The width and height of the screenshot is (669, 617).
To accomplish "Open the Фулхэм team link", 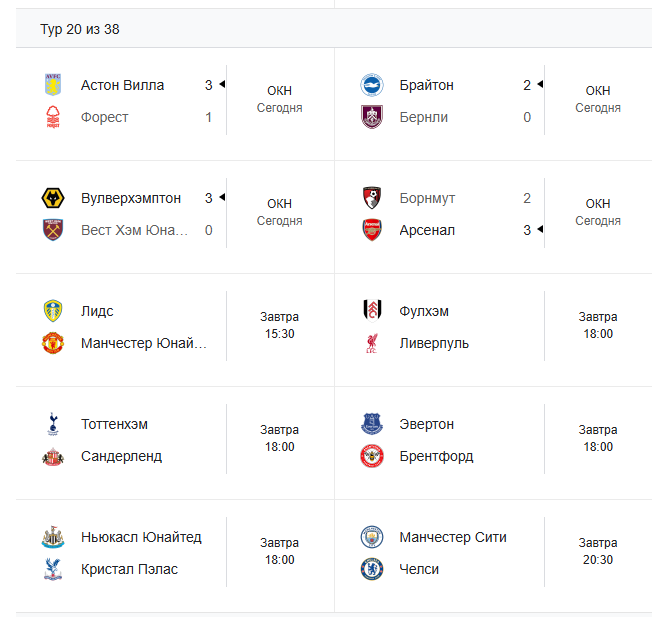I will pyautogui.click(x=424, y=311).
